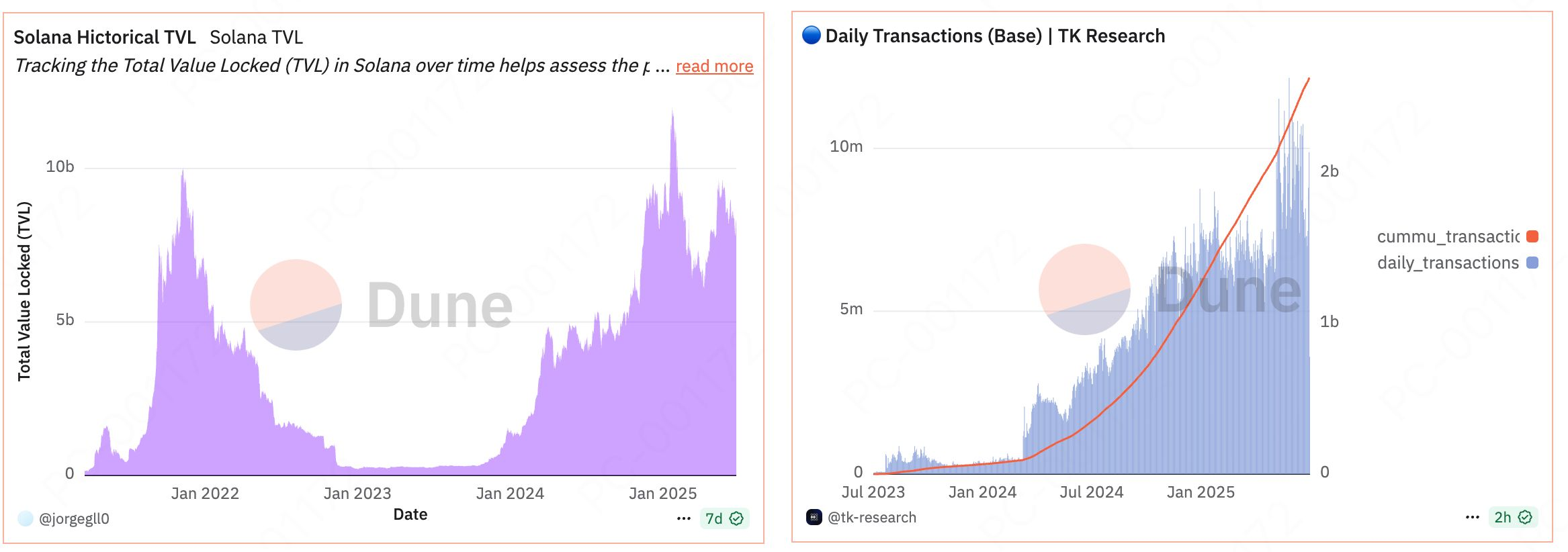Click the verified check icon beside 2h

coord(1525,517)
